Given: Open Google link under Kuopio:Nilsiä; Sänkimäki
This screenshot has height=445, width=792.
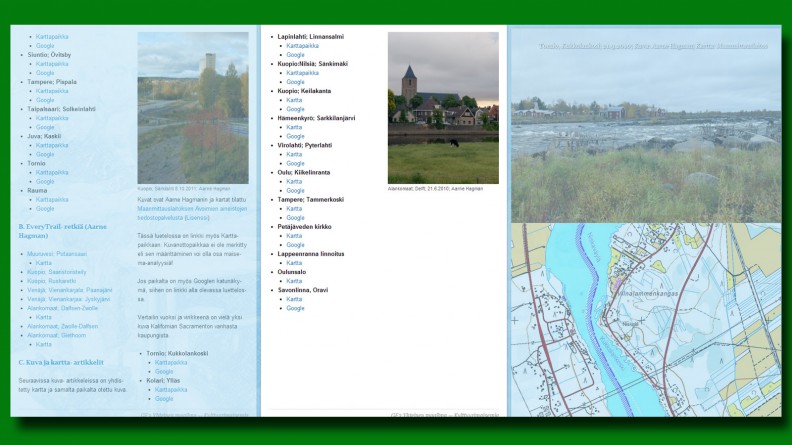Looking at the screenshot, I should tap(296, 82).
